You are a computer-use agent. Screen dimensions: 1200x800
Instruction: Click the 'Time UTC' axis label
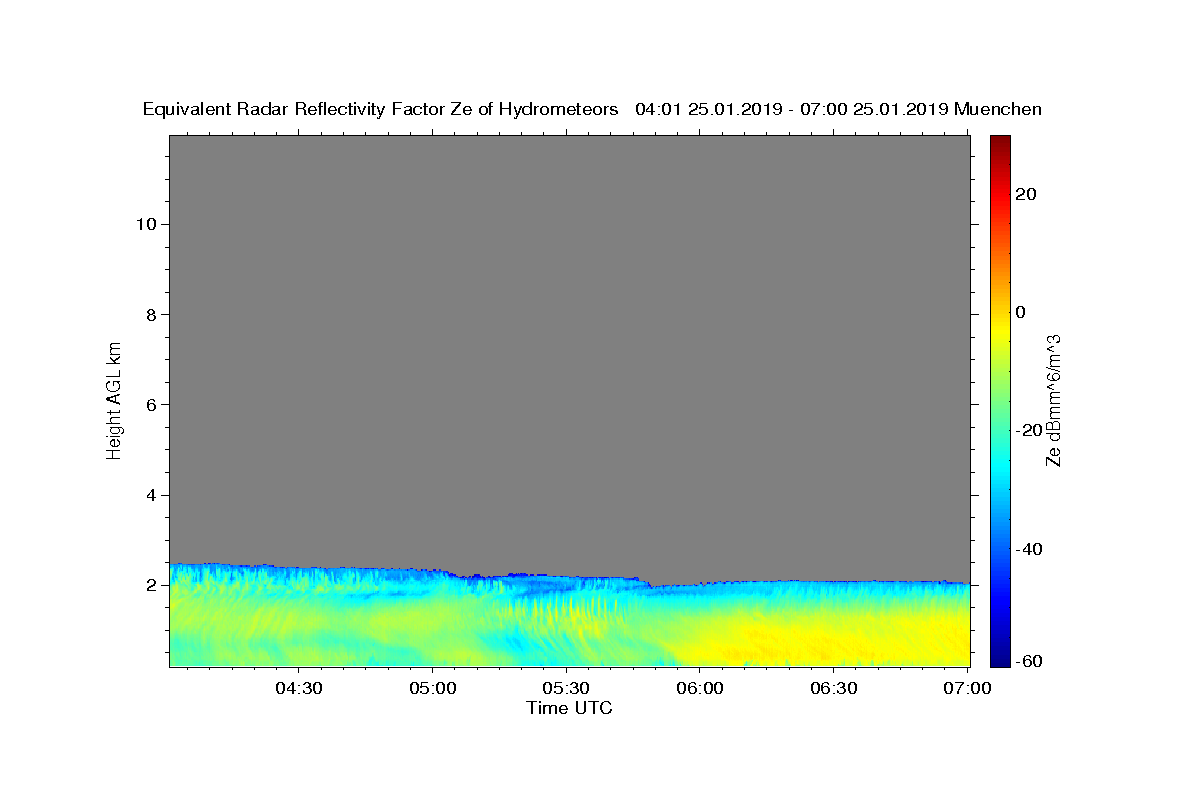coord(569,708)
